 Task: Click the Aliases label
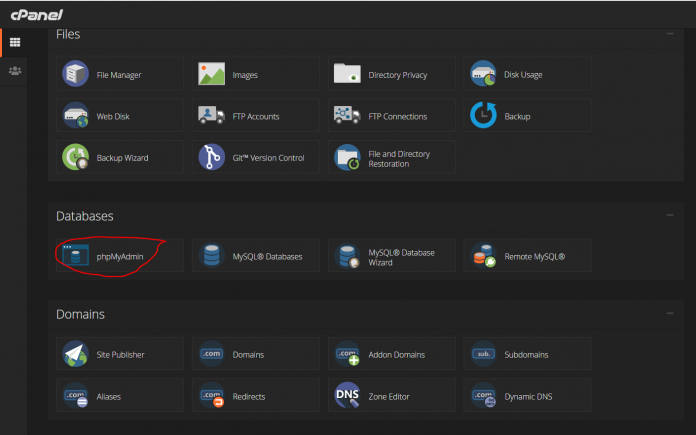[109, 397]
